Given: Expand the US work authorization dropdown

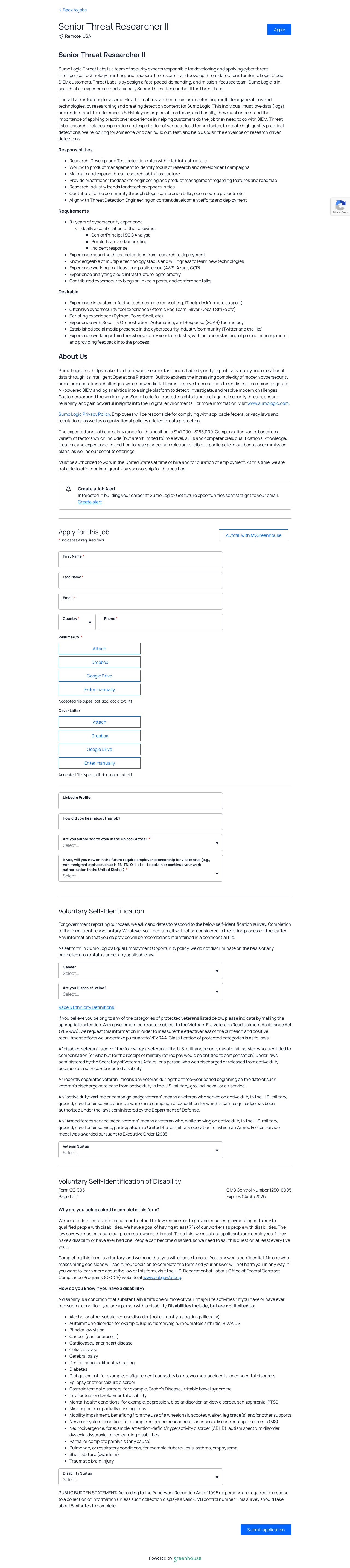Looking at the screenshot, I should pyautogui.click(x=140, y=842).
